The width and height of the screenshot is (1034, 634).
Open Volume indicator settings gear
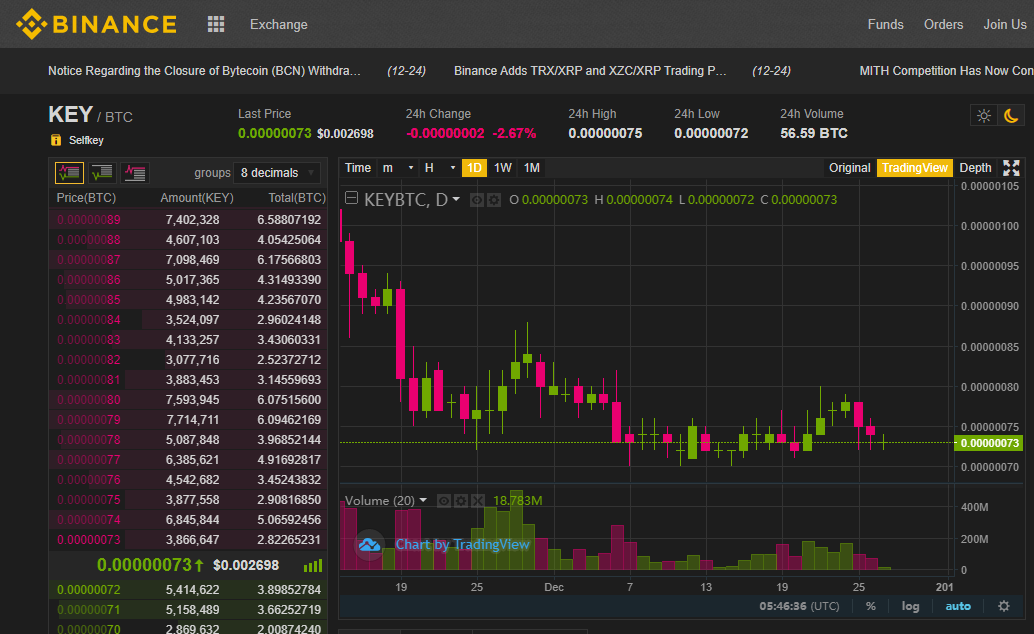click(x=461, y=501)
